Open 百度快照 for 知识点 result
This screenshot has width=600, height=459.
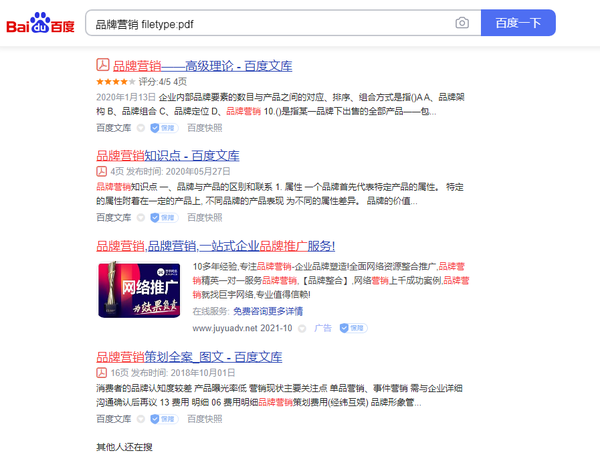click(205, 218)
